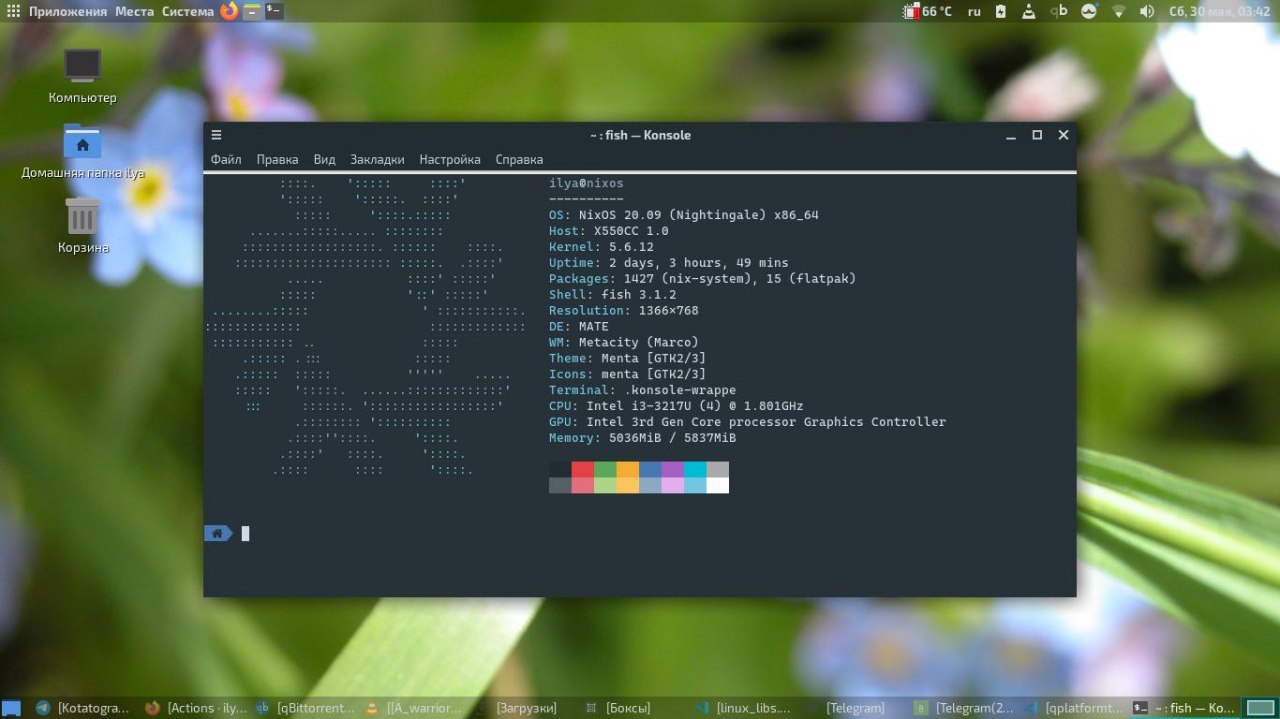The width and height of the screenshot is (1280, 719).
Task: Switch to the A_warrior taskbar window
Action: pyautogui.click(x=414, y=708)
